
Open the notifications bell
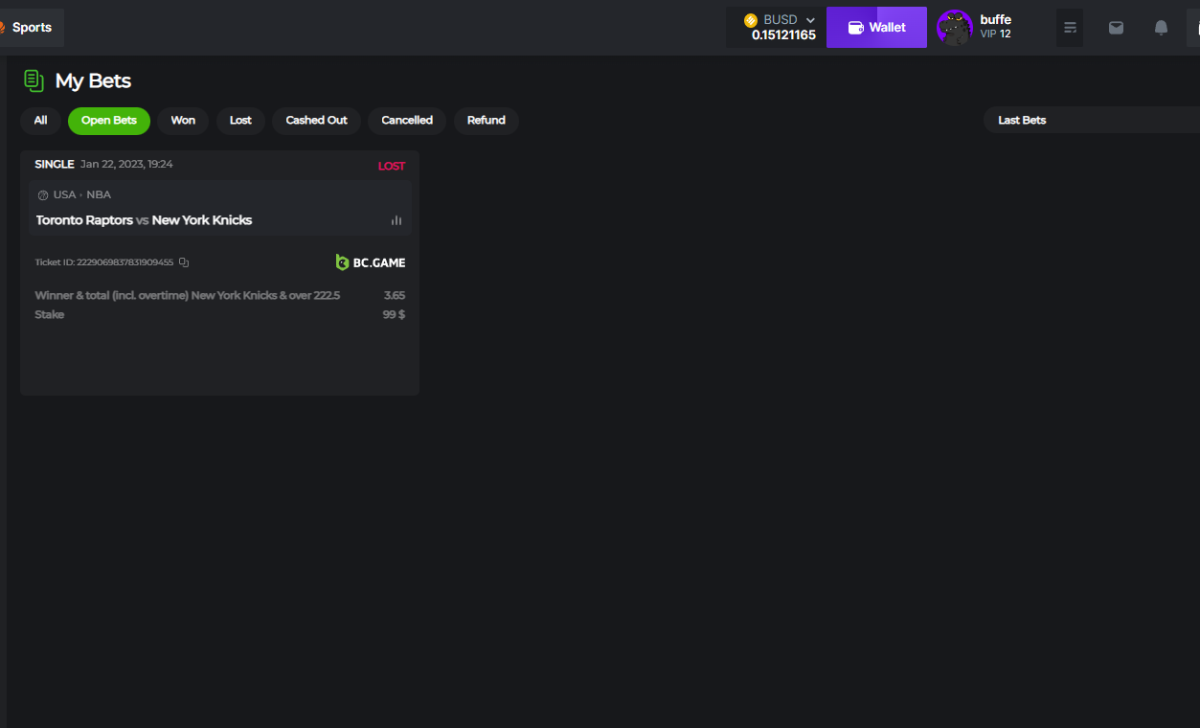point(1161,28)
